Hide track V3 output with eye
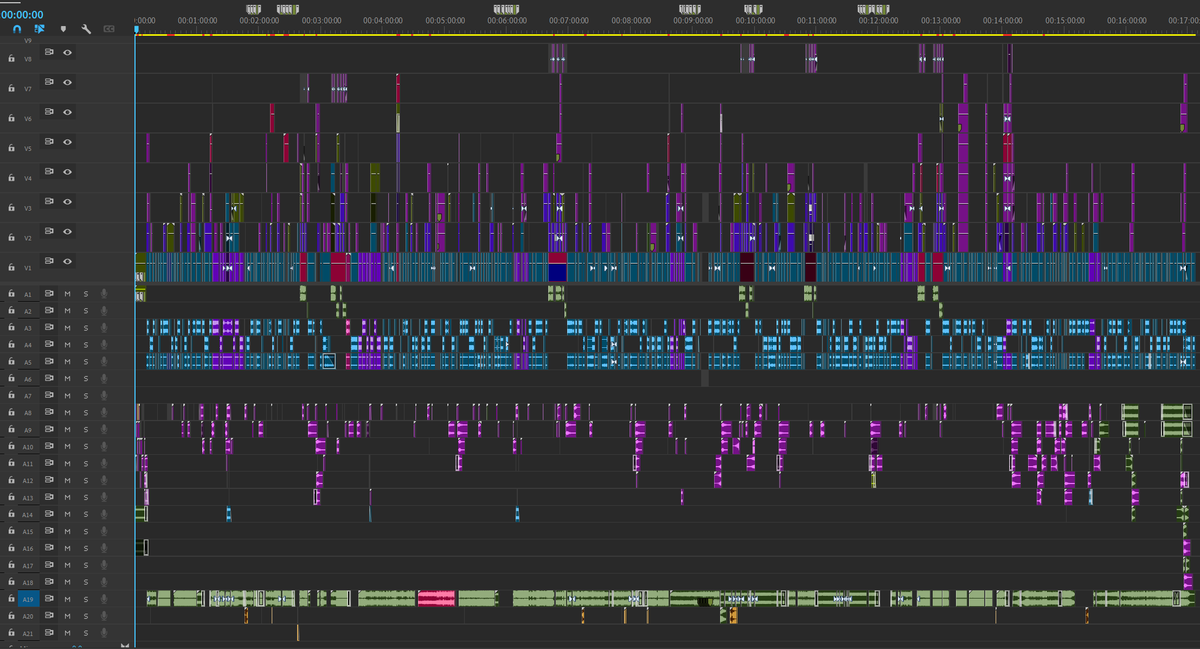 tap(67, 201)
